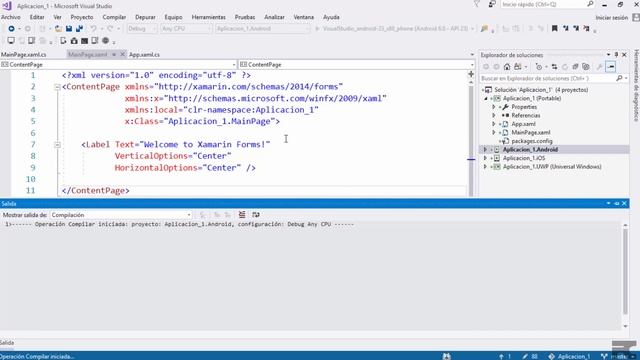Pin the Salida output panel
Image resolution: width=640 pixels, height=360 pixels.
pyautogui.click(x=616, y=203)
